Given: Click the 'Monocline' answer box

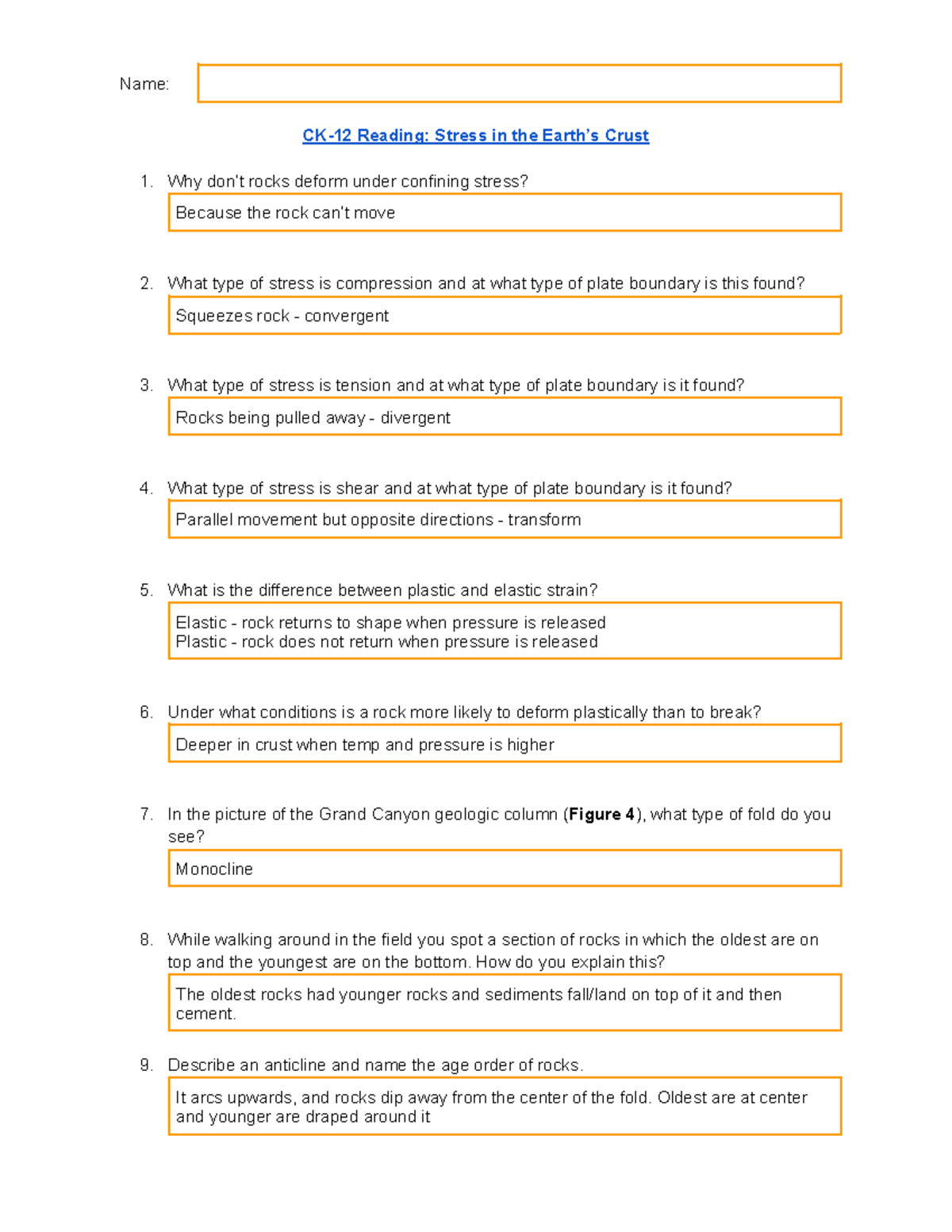Looking at the screenshot, I should [x=505, y=869].
